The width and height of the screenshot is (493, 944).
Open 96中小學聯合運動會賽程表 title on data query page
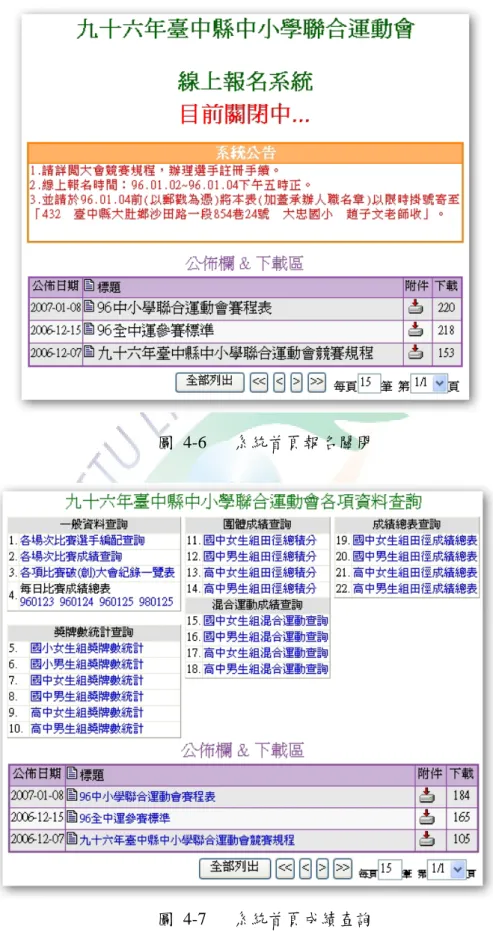(147, 796)
